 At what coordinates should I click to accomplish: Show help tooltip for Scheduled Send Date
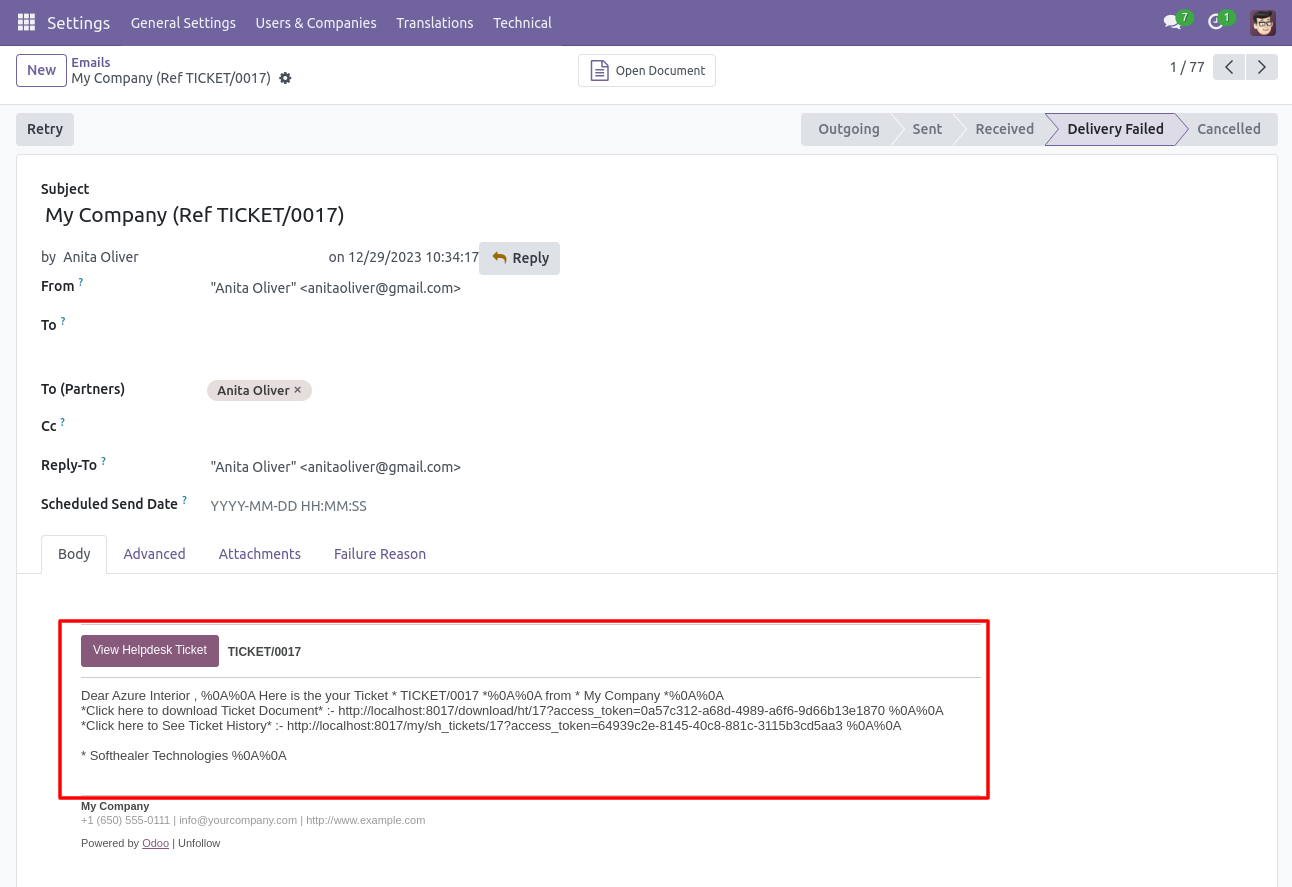pos(184,501)
